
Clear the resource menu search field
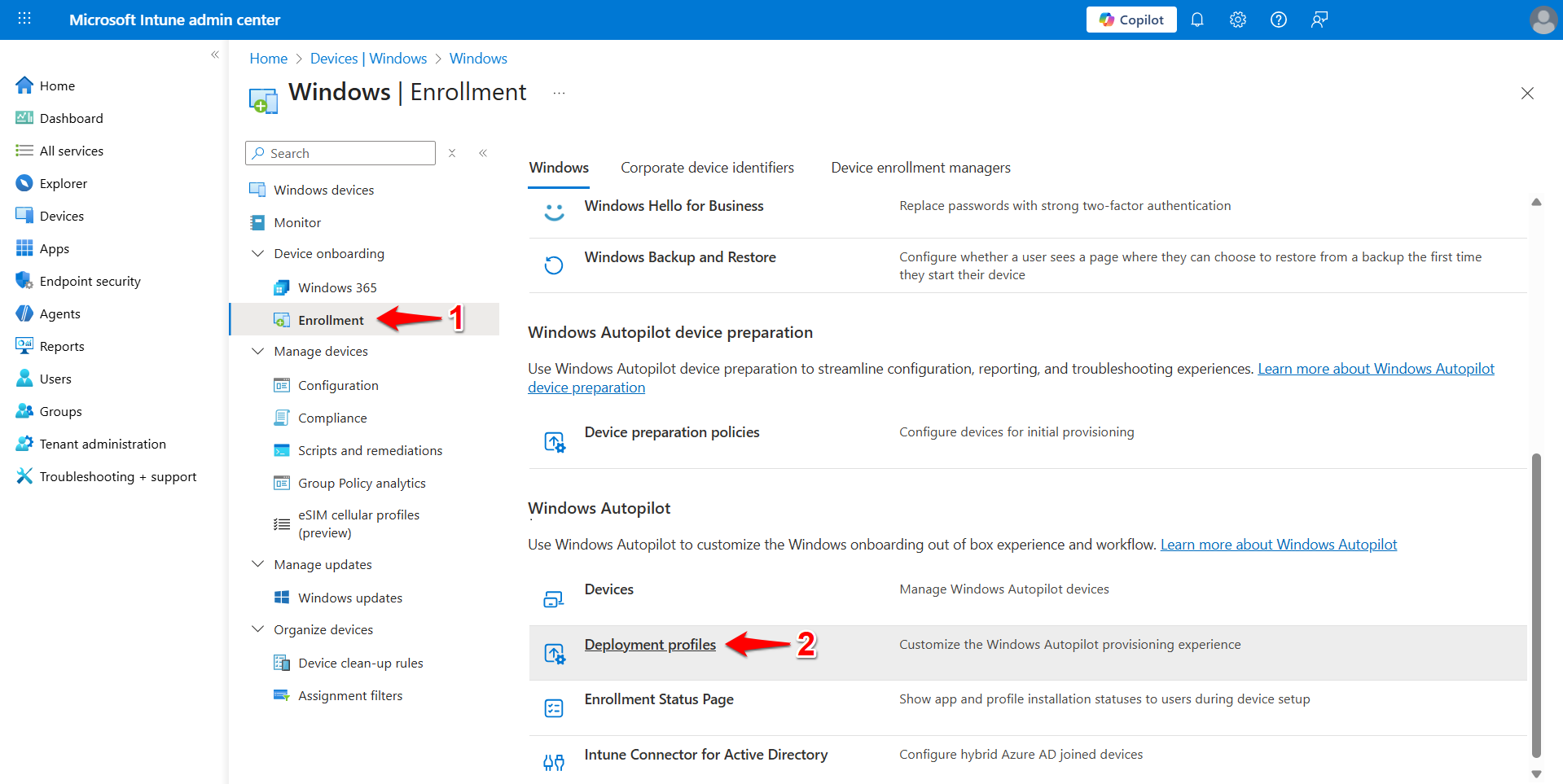pyautogui.click(x=452, y=153)
